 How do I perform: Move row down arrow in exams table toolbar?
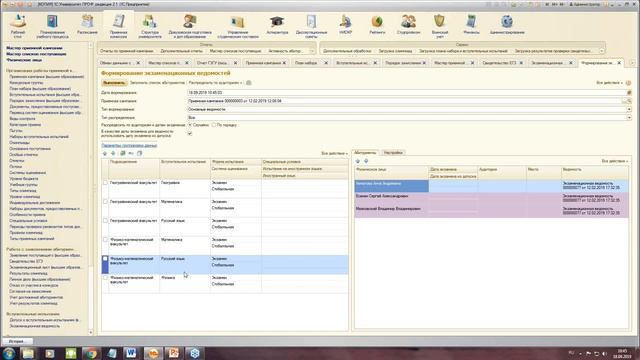(113, 153)
